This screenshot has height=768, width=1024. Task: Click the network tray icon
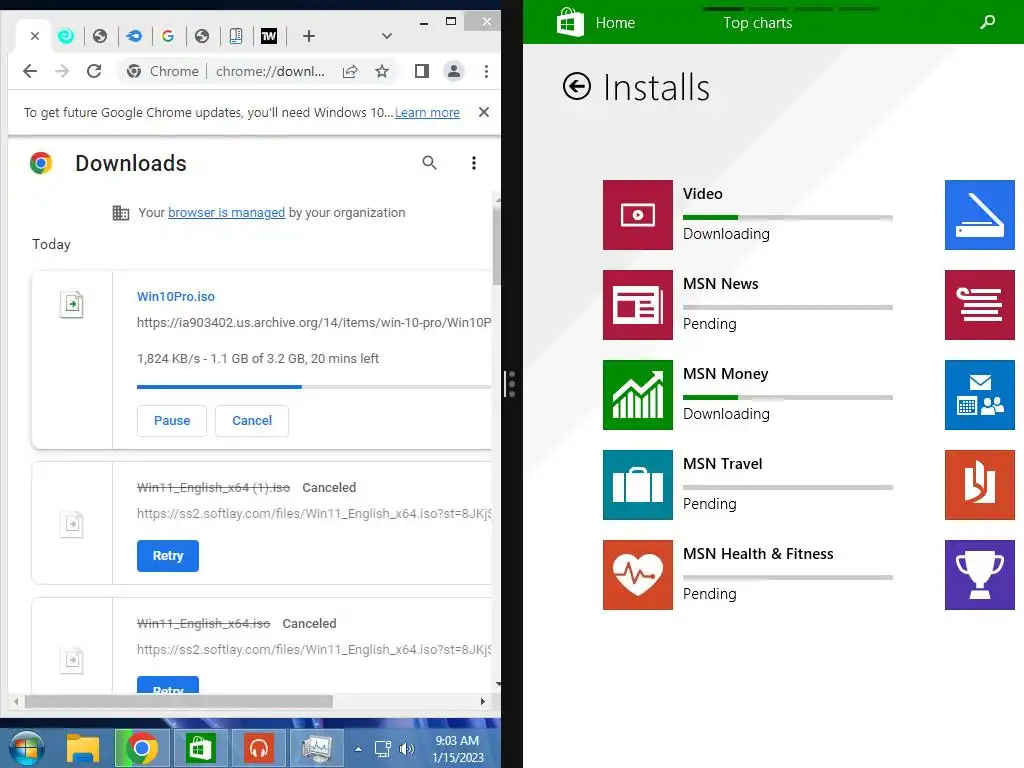tap(383, 749)
